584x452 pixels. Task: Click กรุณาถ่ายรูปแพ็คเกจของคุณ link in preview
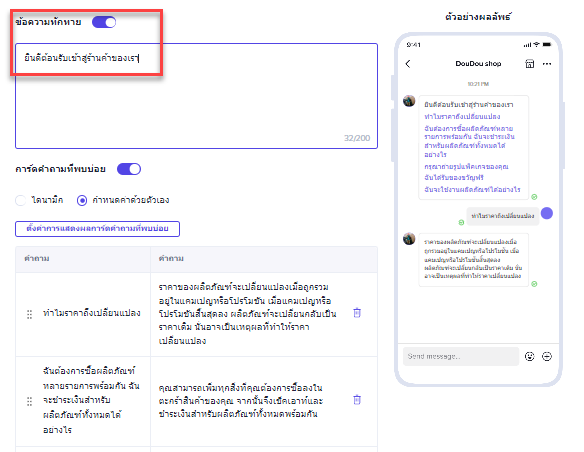pyautogui.click(x=466, y=166)
